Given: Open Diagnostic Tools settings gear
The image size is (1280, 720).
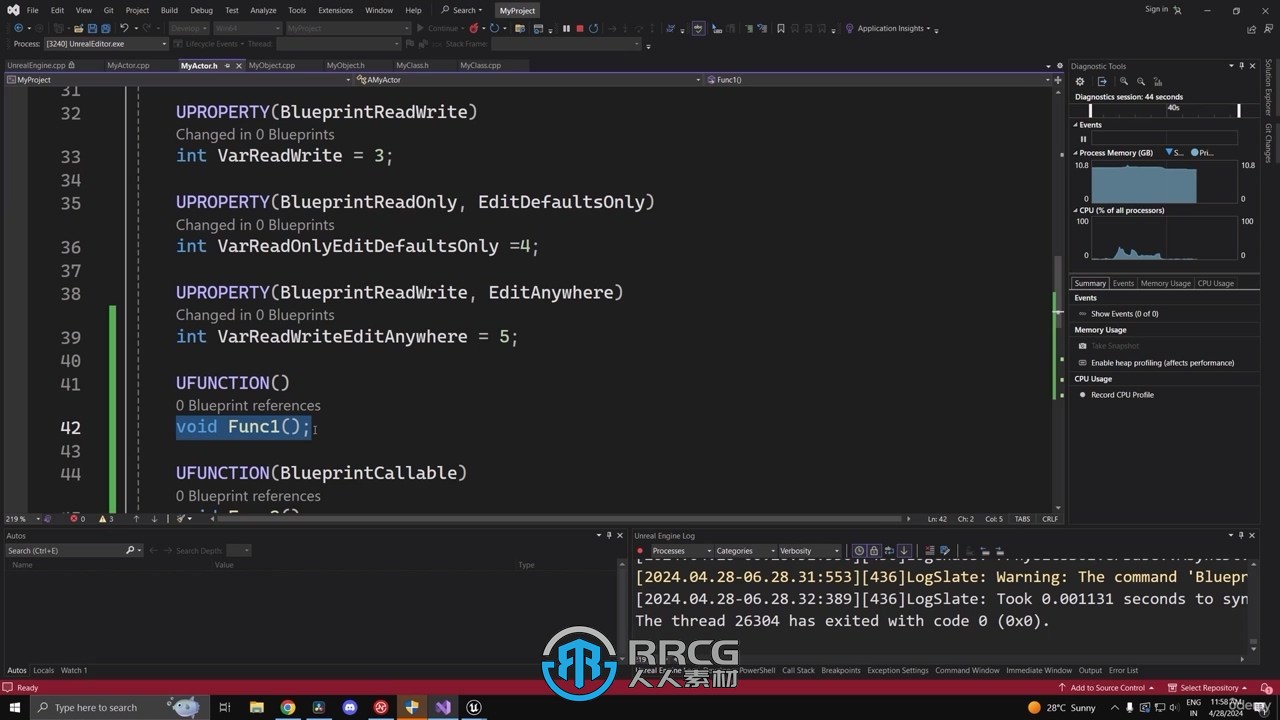Looking at the screenshot, I should [1080, 81].
